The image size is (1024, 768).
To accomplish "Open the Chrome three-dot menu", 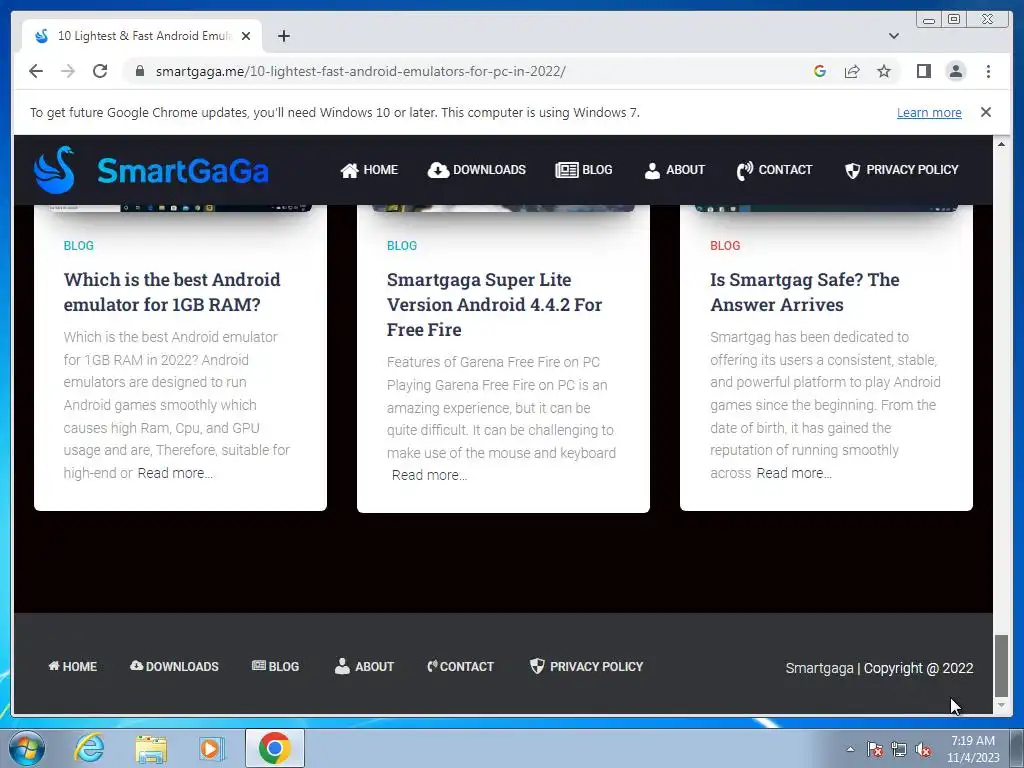I will tap(988, 71).
